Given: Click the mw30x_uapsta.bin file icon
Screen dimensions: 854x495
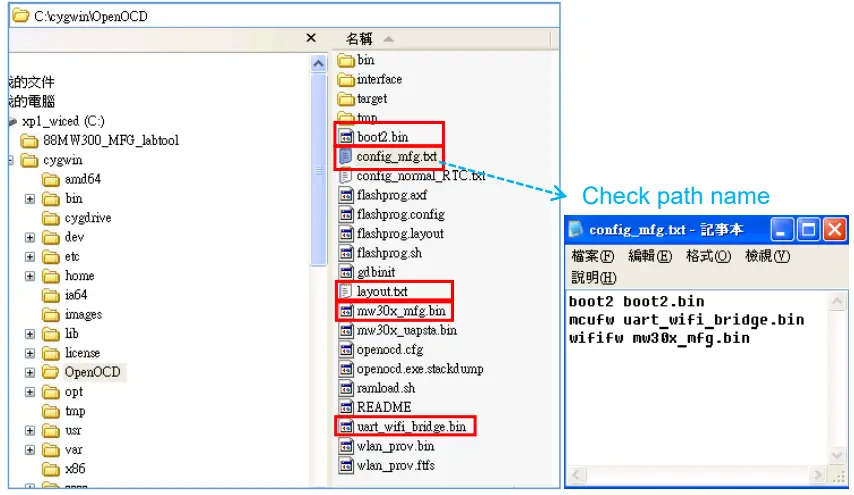Looking at the screenshot, I should point(346,331).
